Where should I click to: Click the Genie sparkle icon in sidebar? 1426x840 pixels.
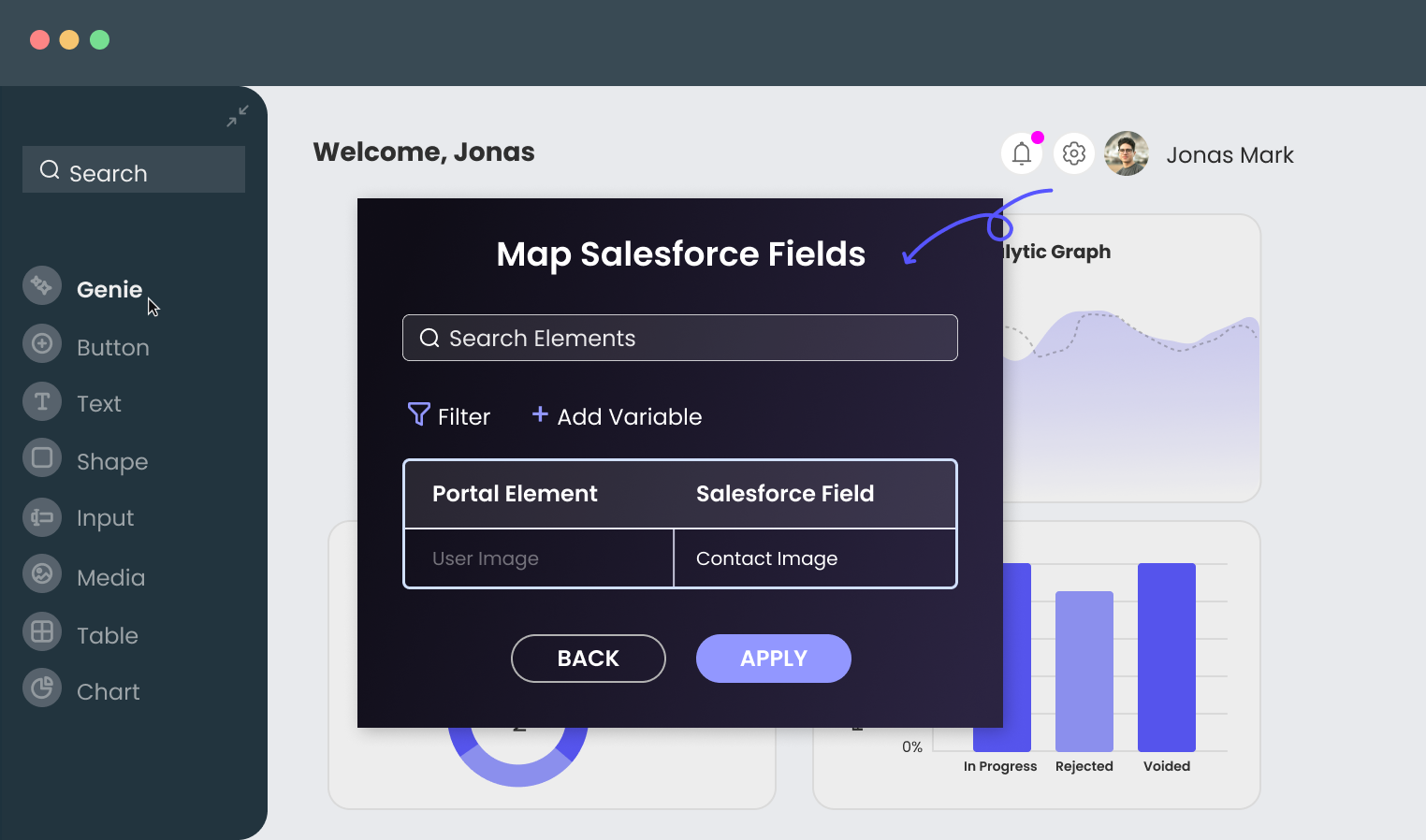point(42,285)
